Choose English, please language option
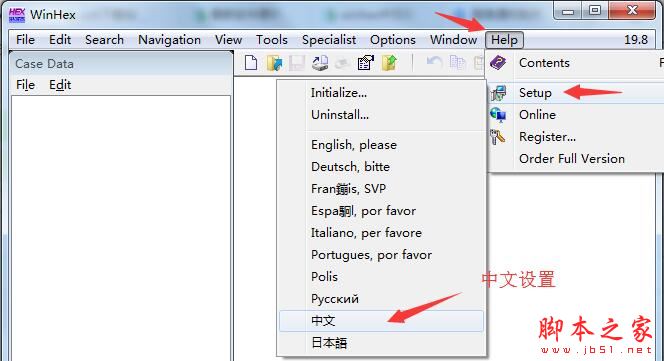Image resolution: width=664 pixels, height=361 pixels. click(x=381, y=145)
